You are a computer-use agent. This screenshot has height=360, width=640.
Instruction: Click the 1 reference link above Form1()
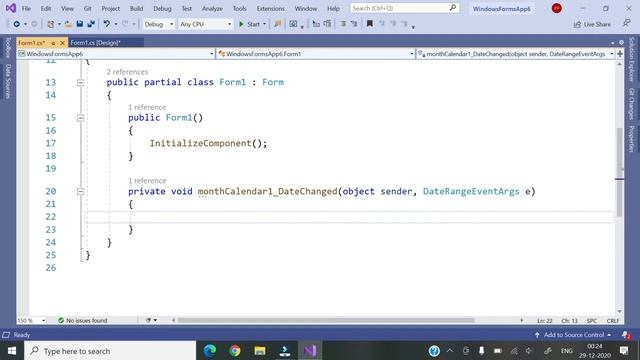pos(147,107)
